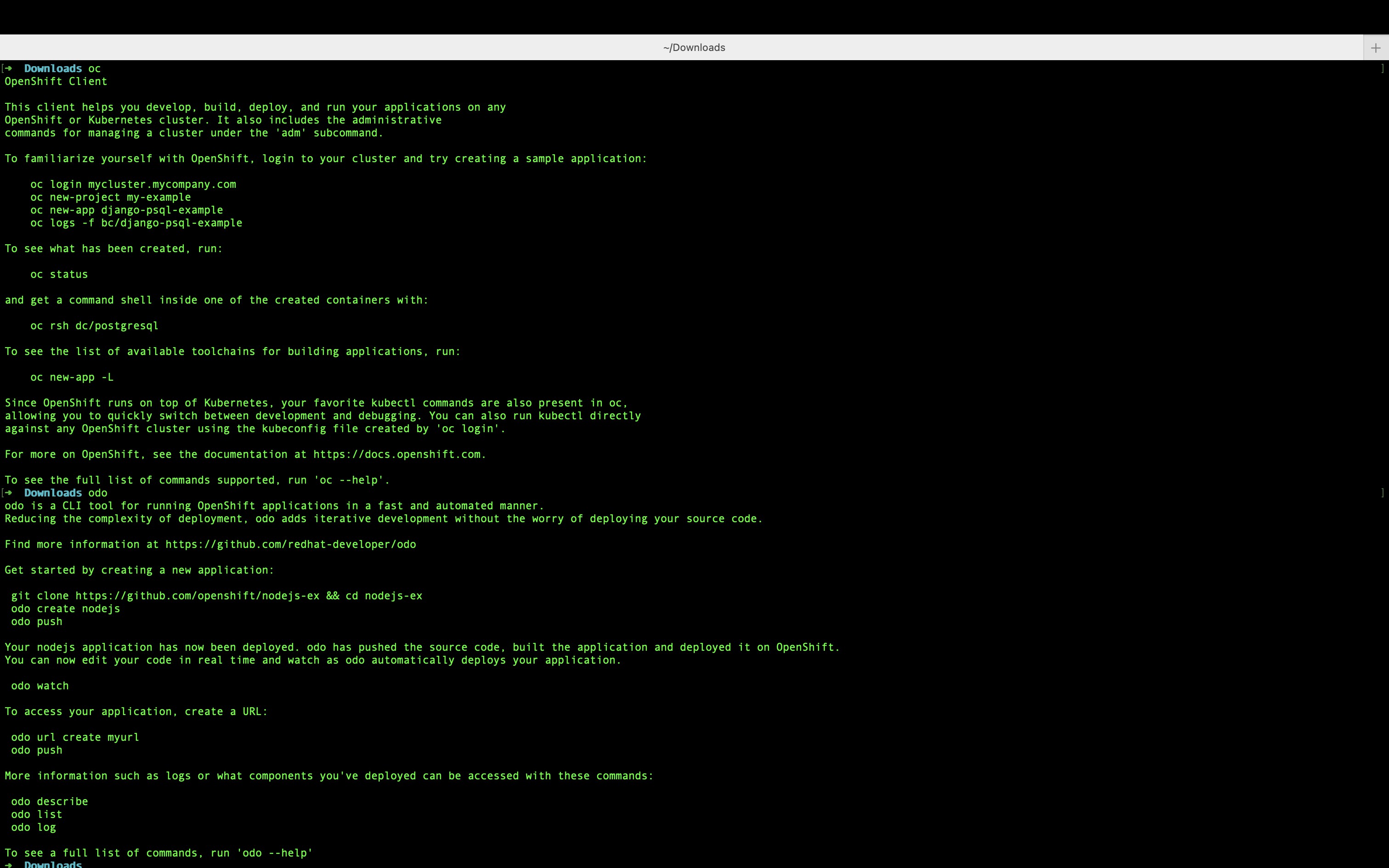Click the 'odo describe' command text
The image size is (1389, 868).
tap(49, 801)
